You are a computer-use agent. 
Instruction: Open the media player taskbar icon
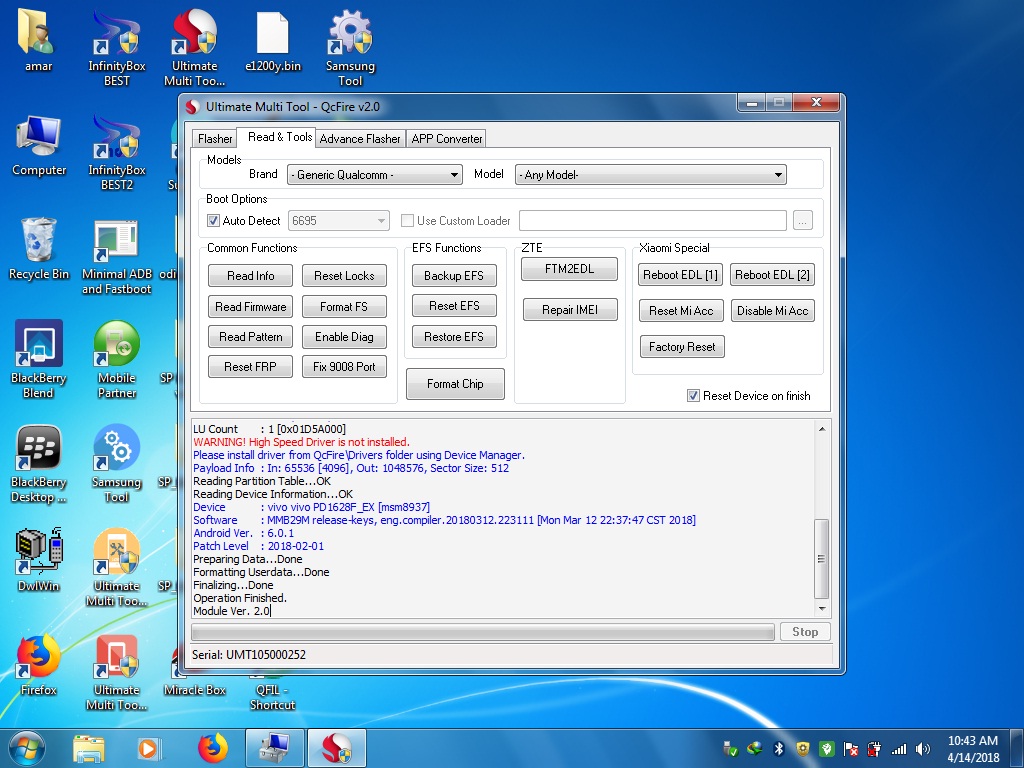(x=149, y=749)
